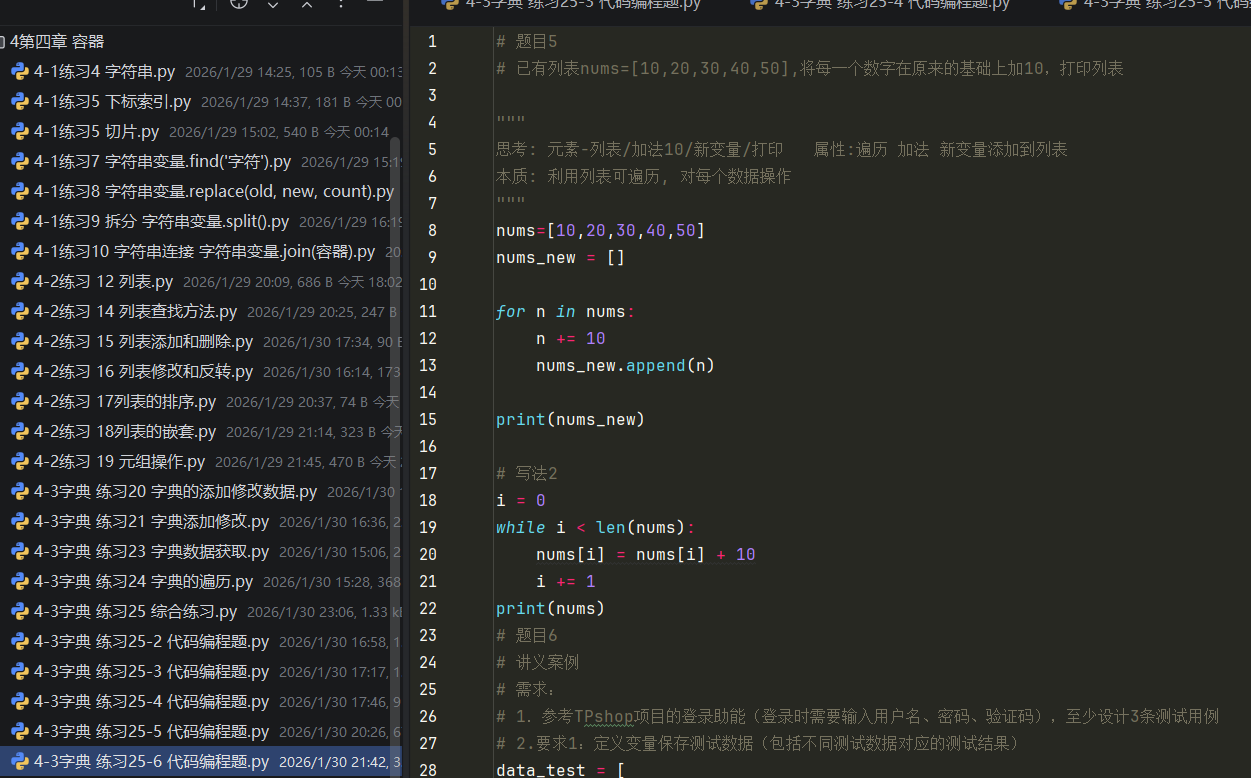Click the 'i = 0' line
This screenshot has width=1251, height=778.
521,501
